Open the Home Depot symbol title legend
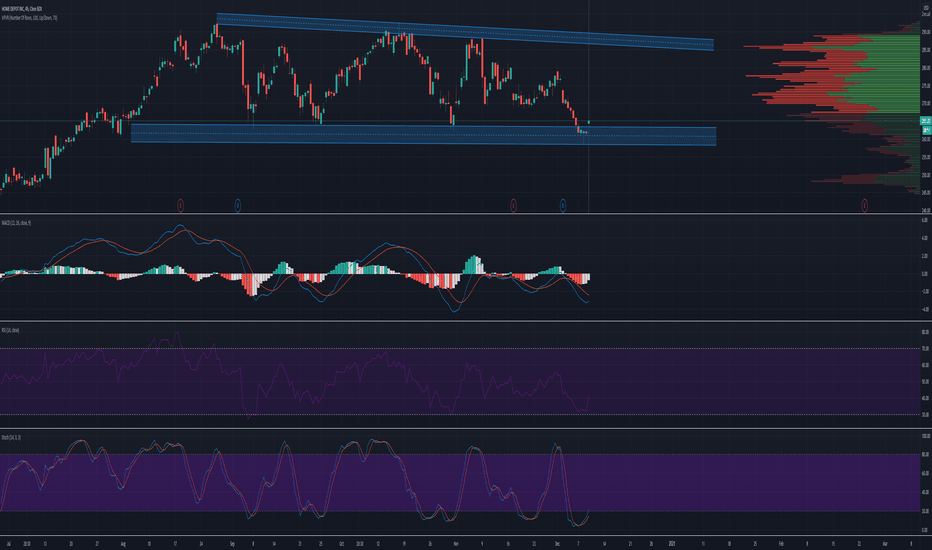932x550 pixels. 21,9
